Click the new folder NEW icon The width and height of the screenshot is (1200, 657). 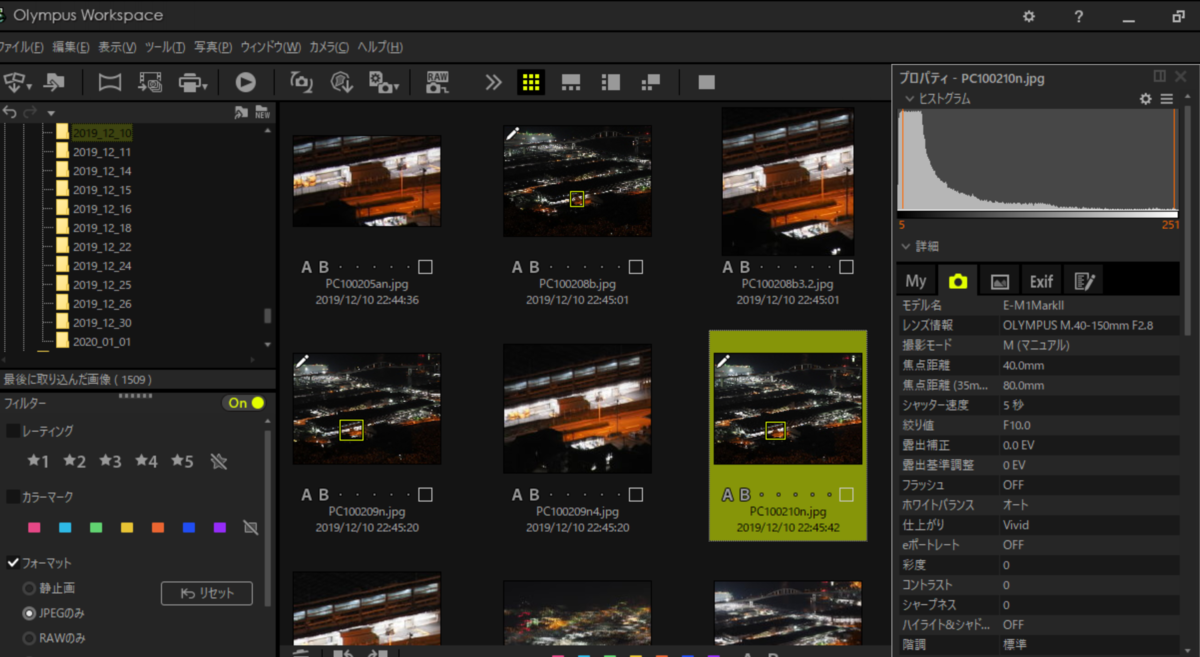click(263, 112)
